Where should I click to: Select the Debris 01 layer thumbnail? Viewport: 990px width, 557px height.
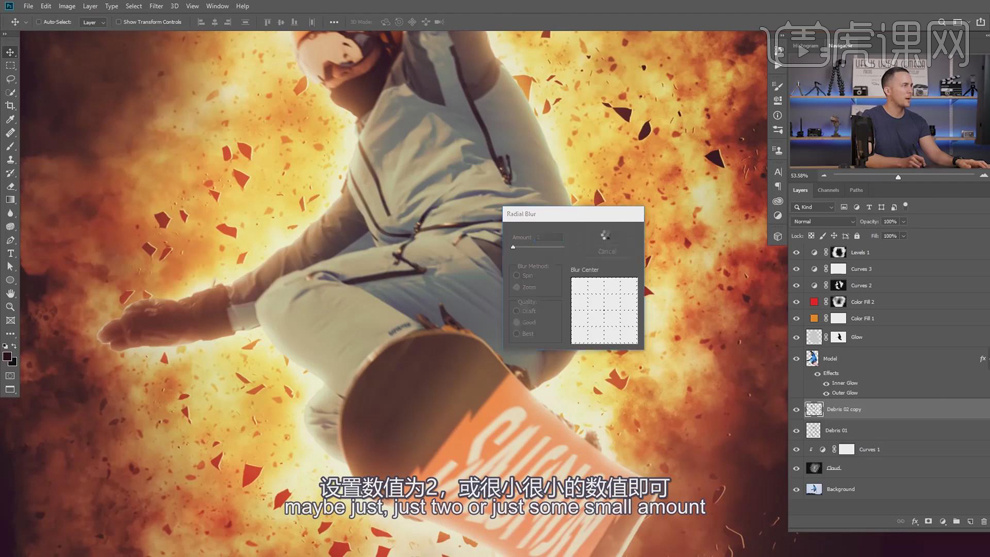(813, 431)
